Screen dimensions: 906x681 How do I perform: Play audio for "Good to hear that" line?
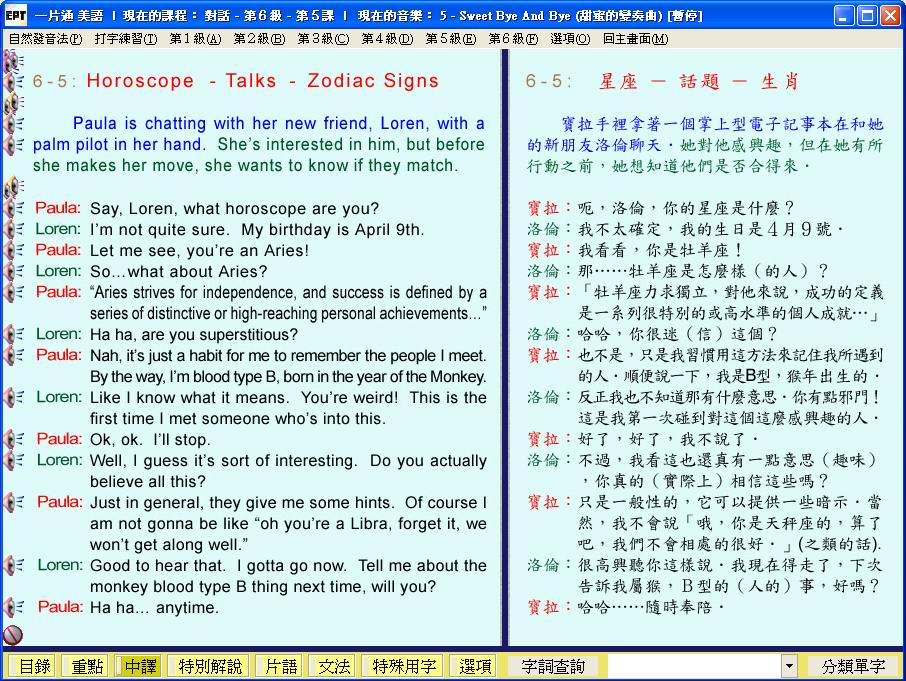point(14,566)
